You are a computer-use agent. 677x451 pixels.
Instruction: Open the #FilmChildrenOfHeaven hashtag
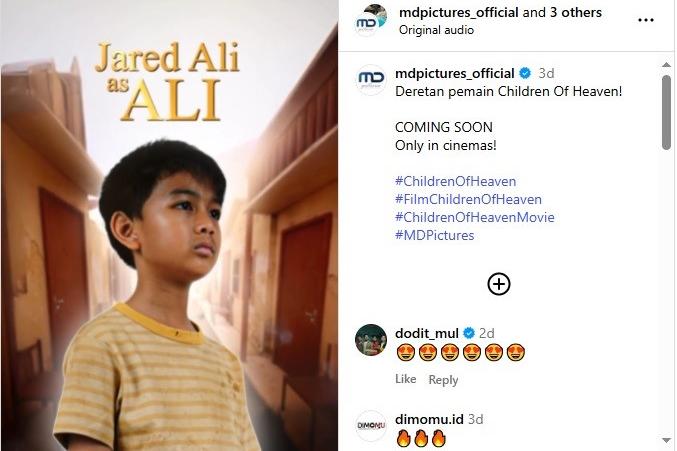(x=468, y=199)
